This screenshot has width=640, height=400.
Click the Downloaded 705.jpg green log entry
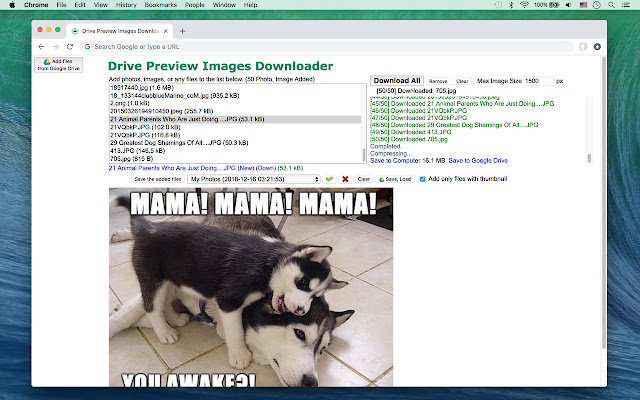coord(409,139)
